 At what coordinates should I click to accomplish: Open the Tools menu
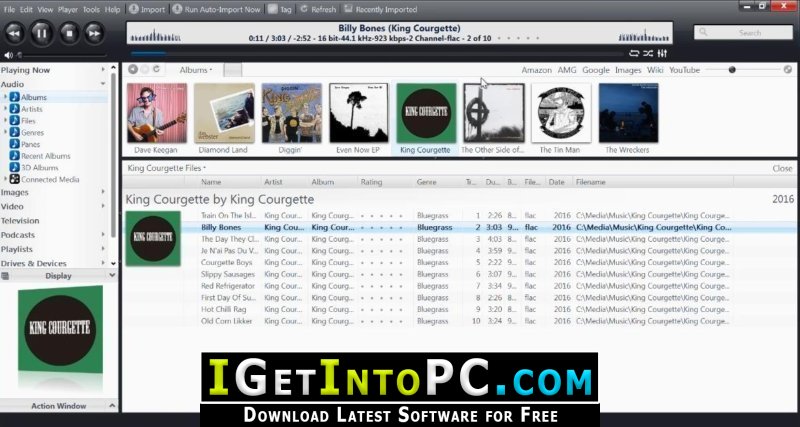pos(91,9)
